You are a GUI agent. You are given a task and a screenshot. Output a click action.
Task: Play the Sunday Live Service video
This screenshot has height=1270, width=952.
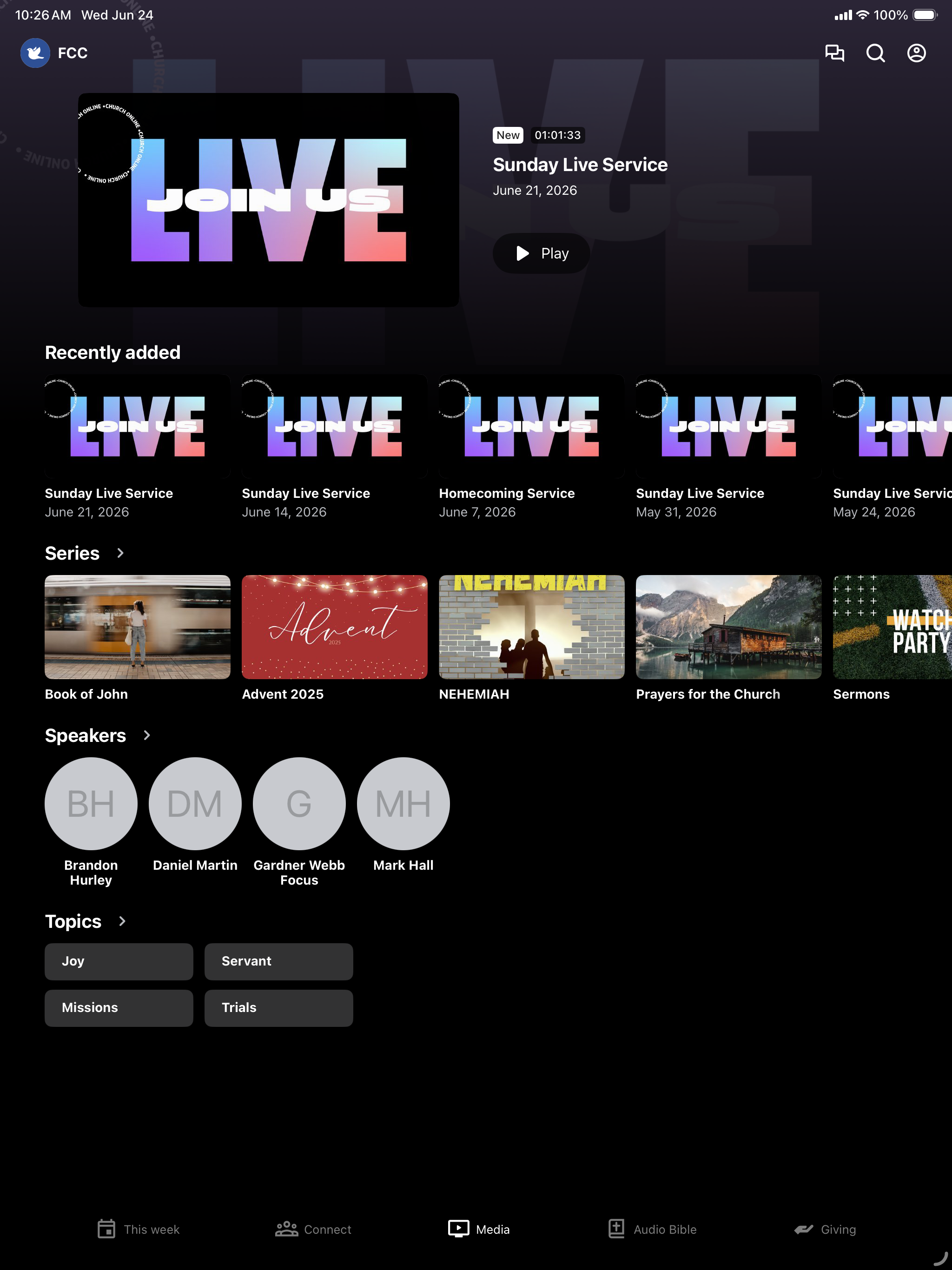point(541,253)
